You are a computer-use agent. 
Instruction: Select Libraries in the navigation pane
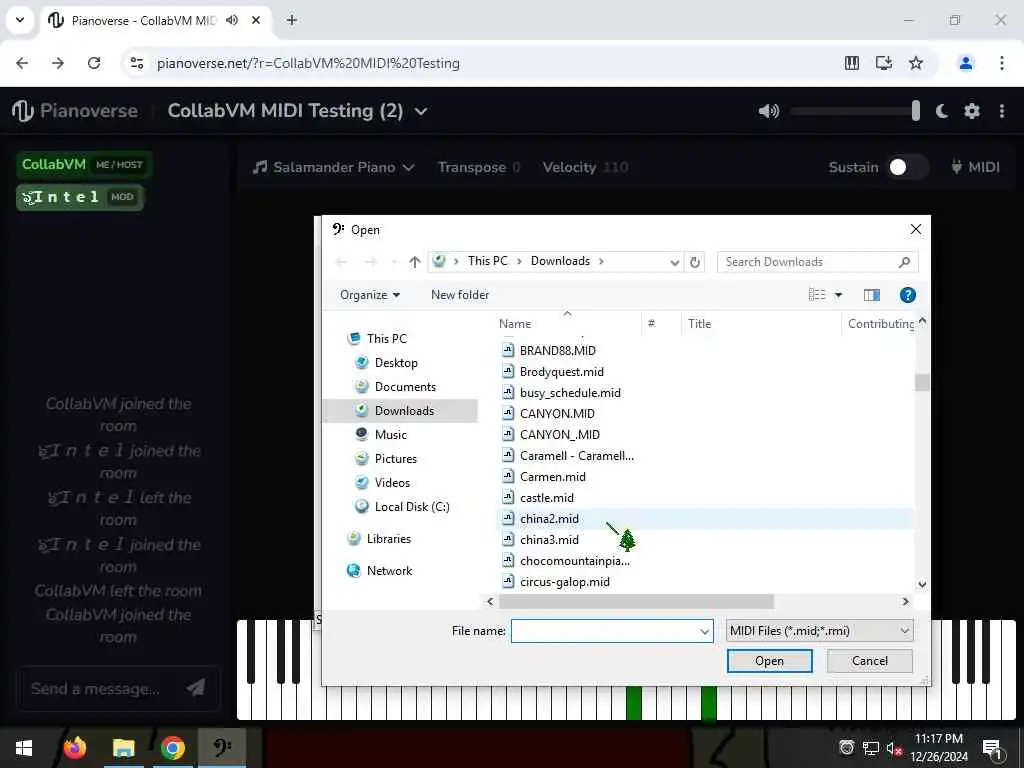click(389, 539)
